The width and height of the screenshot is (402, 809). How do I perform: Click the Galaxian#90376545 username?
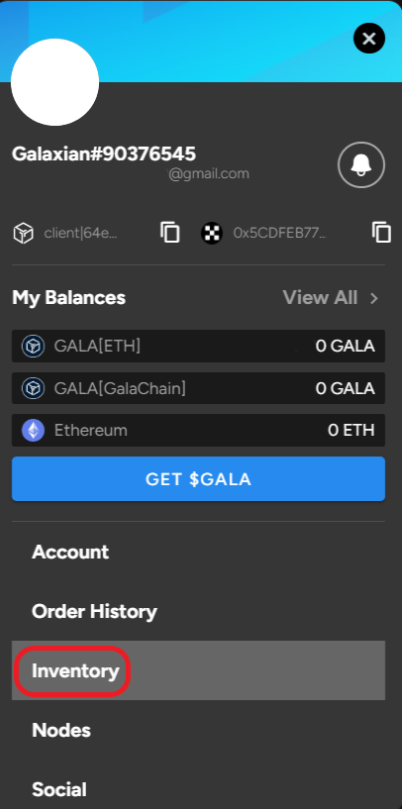click(104, 154)
